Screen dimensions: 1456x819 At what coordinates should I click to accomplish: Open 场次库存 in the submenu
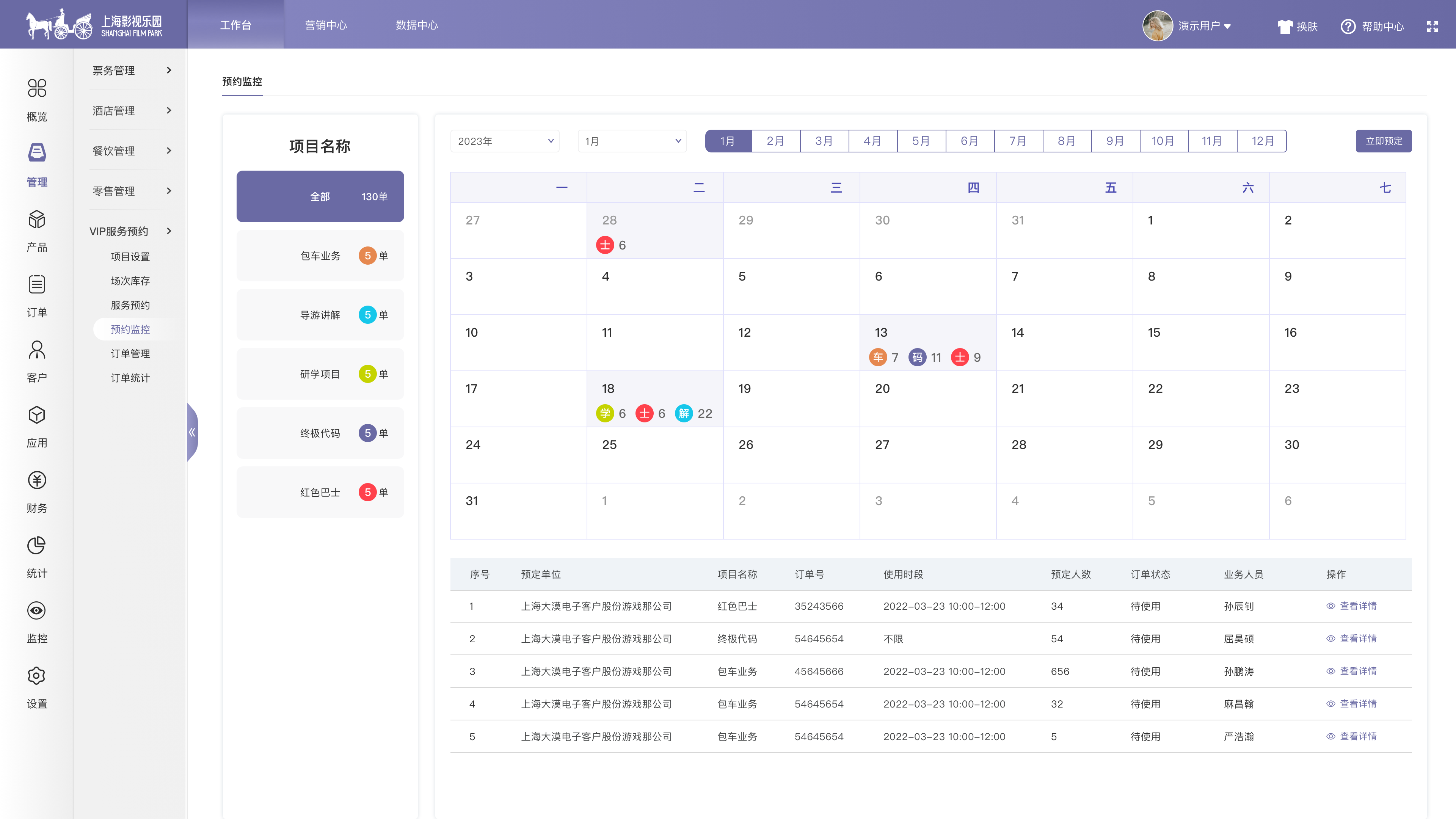(130, 281)
